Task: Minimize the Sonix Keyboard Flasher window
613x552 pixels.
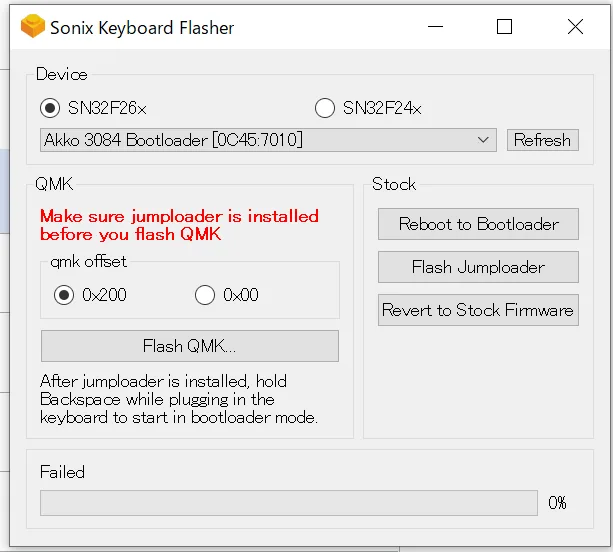Action: (x=435, y=27)
